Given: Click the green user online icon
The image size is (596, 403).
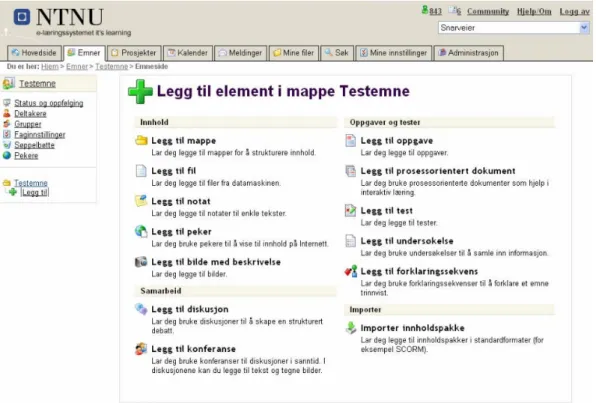Looking at the screenshot, I should click(x=425, y=10).
